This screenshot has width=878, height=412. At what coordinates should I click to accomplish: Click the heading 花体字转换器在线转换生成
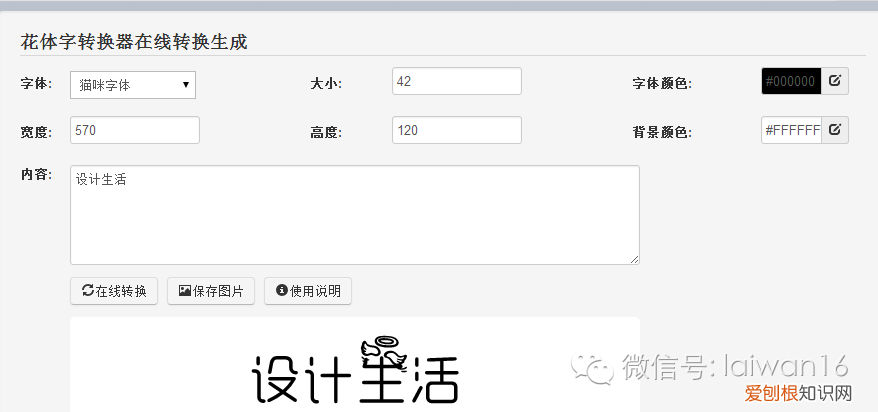coord(134,43)
